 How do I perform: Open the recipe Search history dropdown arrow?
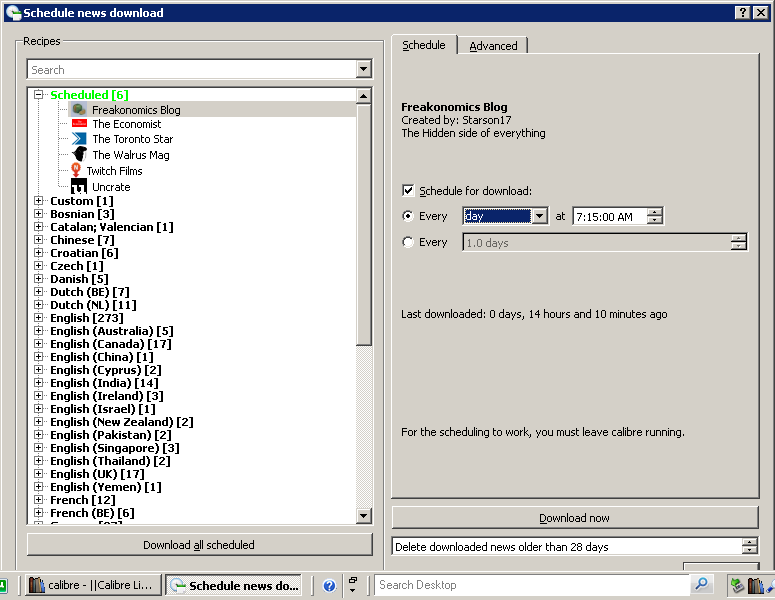(x=364, y=69)
